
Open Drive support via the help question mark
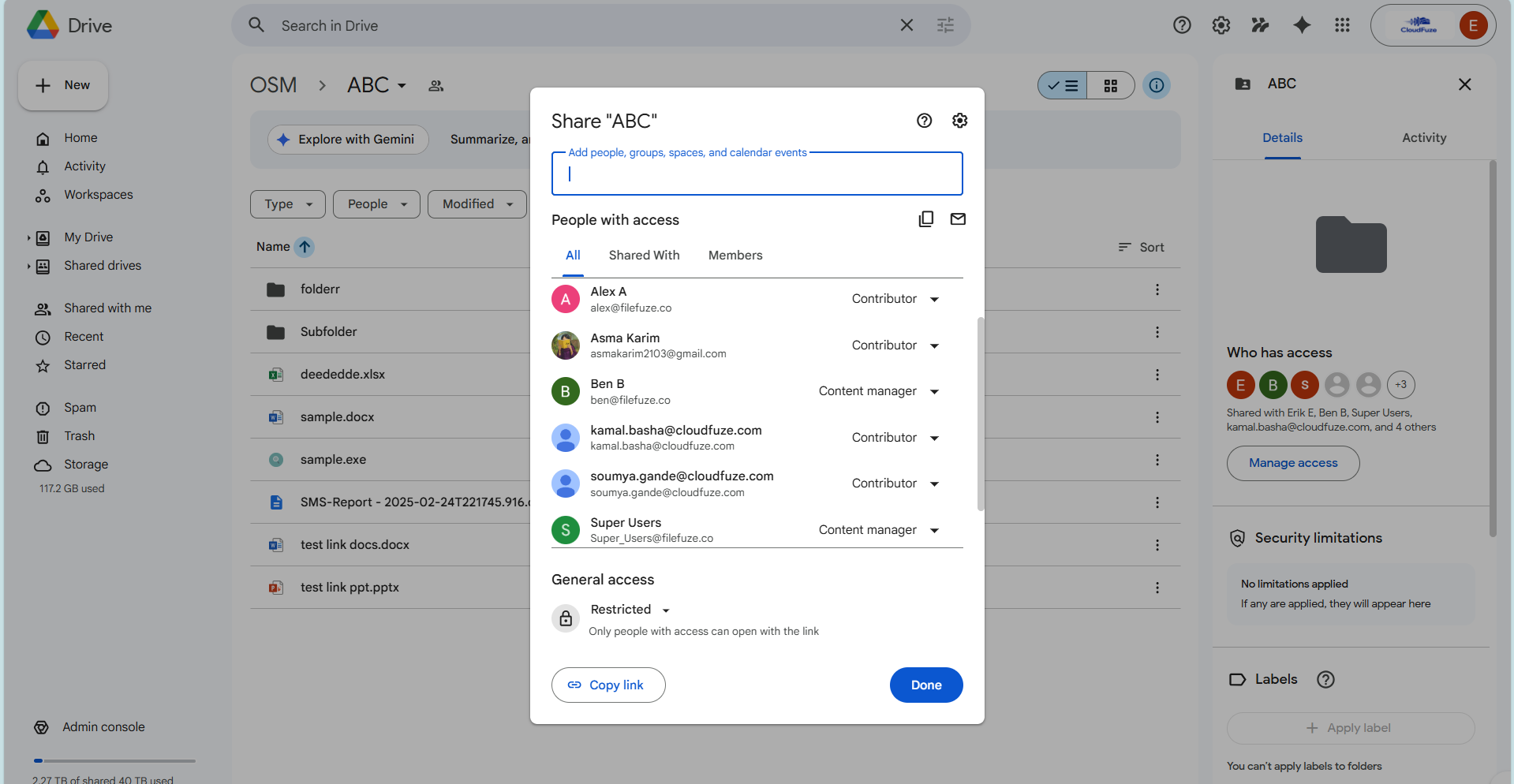coord(1182,25)
